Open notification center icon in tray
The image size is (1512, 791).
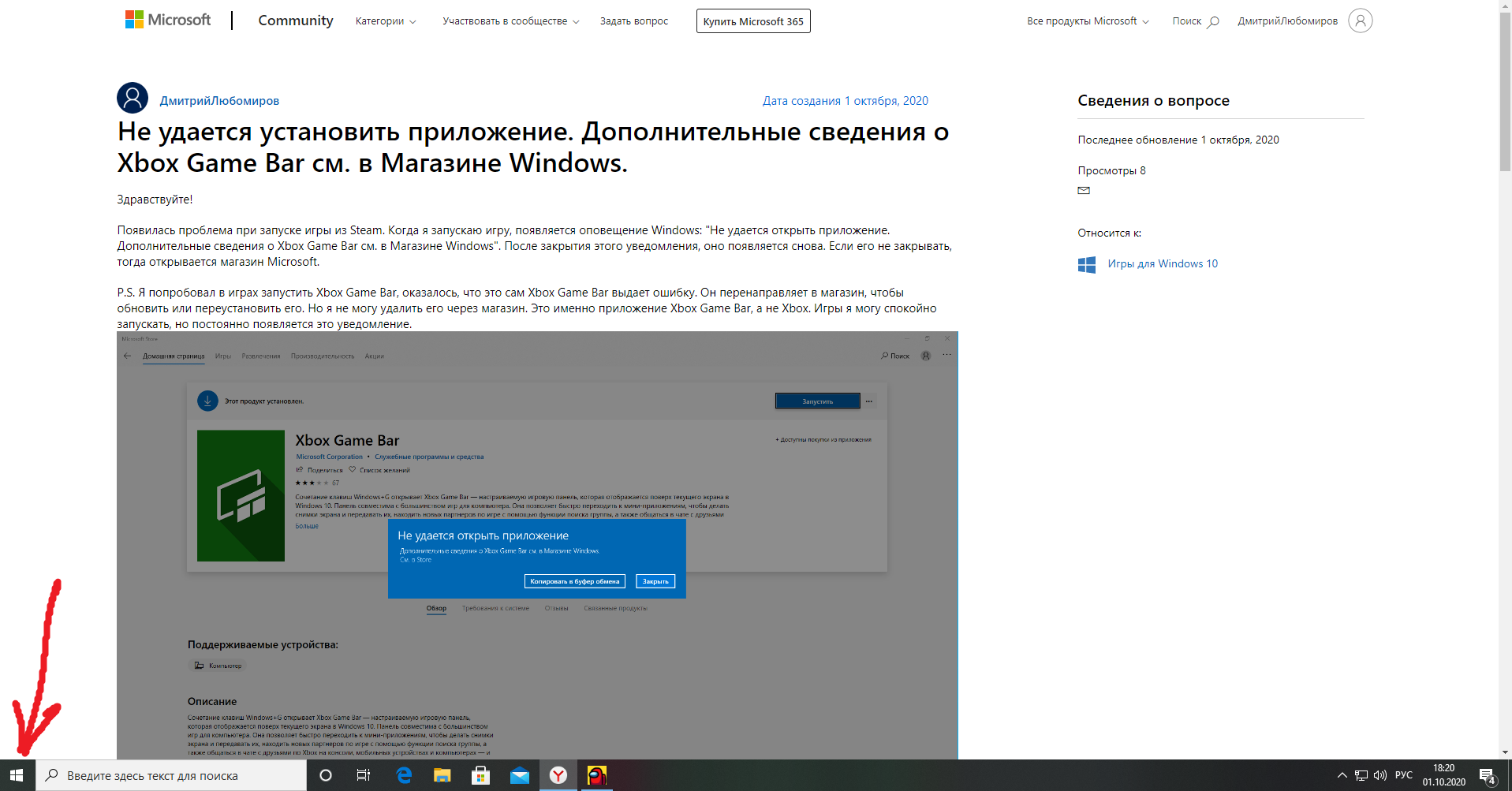(x=1488, y=776)
